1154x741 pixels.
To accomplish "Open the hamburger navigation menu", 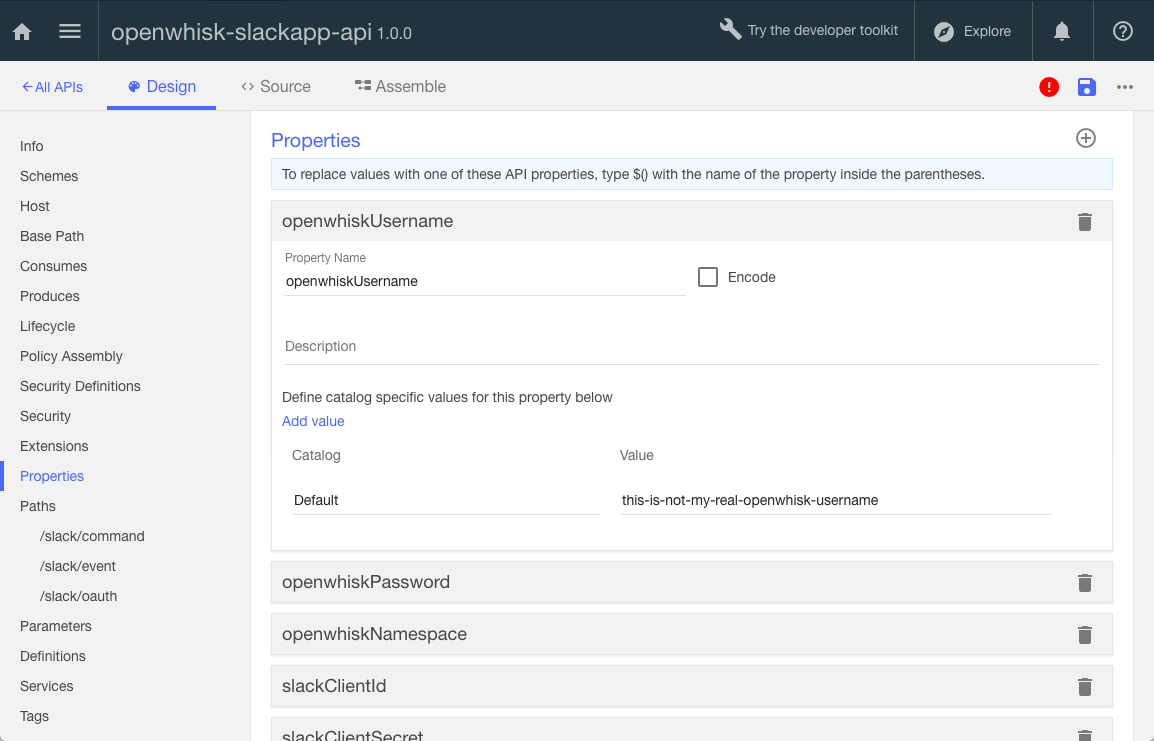I will pyautogui.click(x=70, y=32).
